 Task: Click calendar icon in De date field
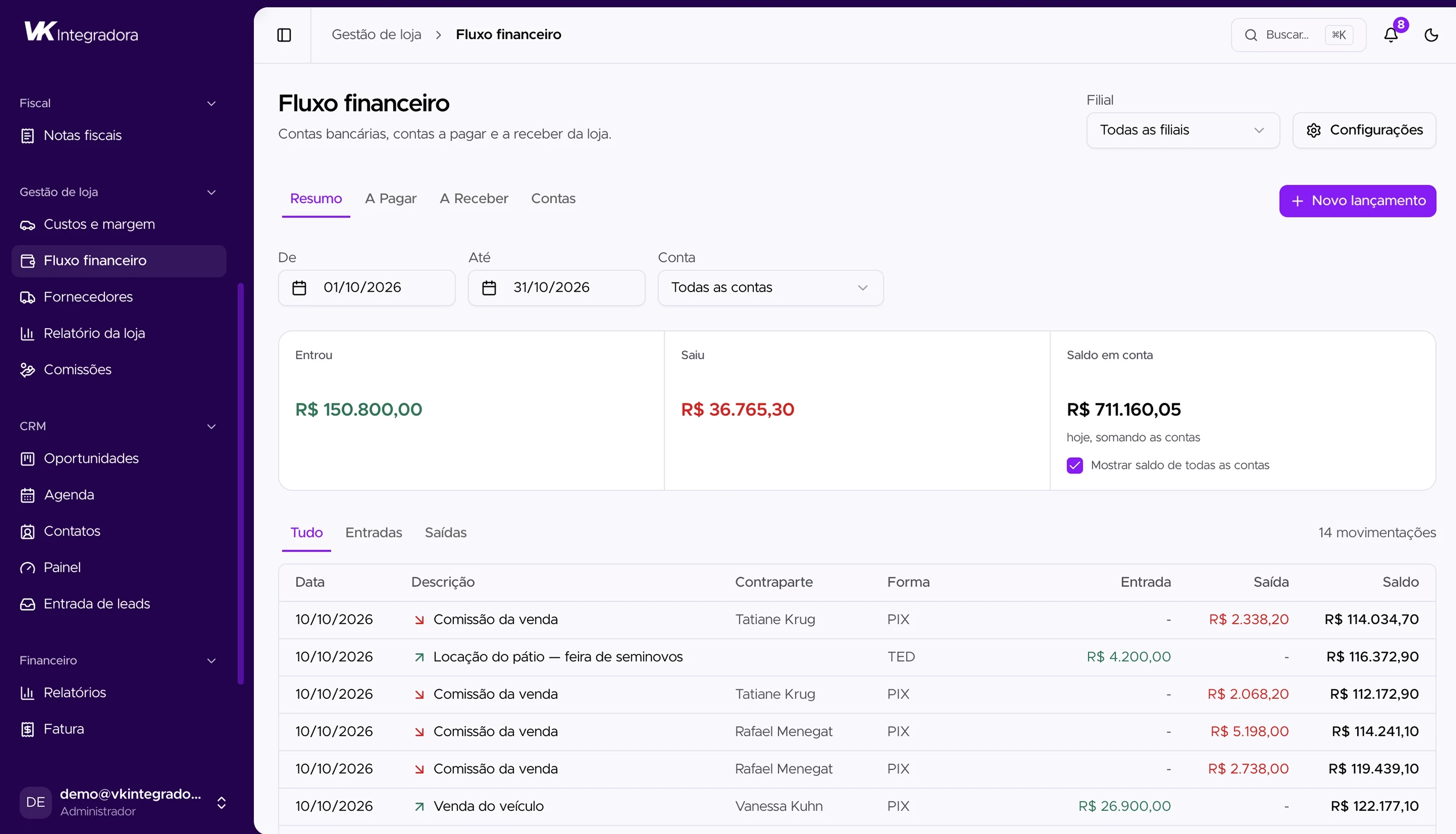(299, 288)
